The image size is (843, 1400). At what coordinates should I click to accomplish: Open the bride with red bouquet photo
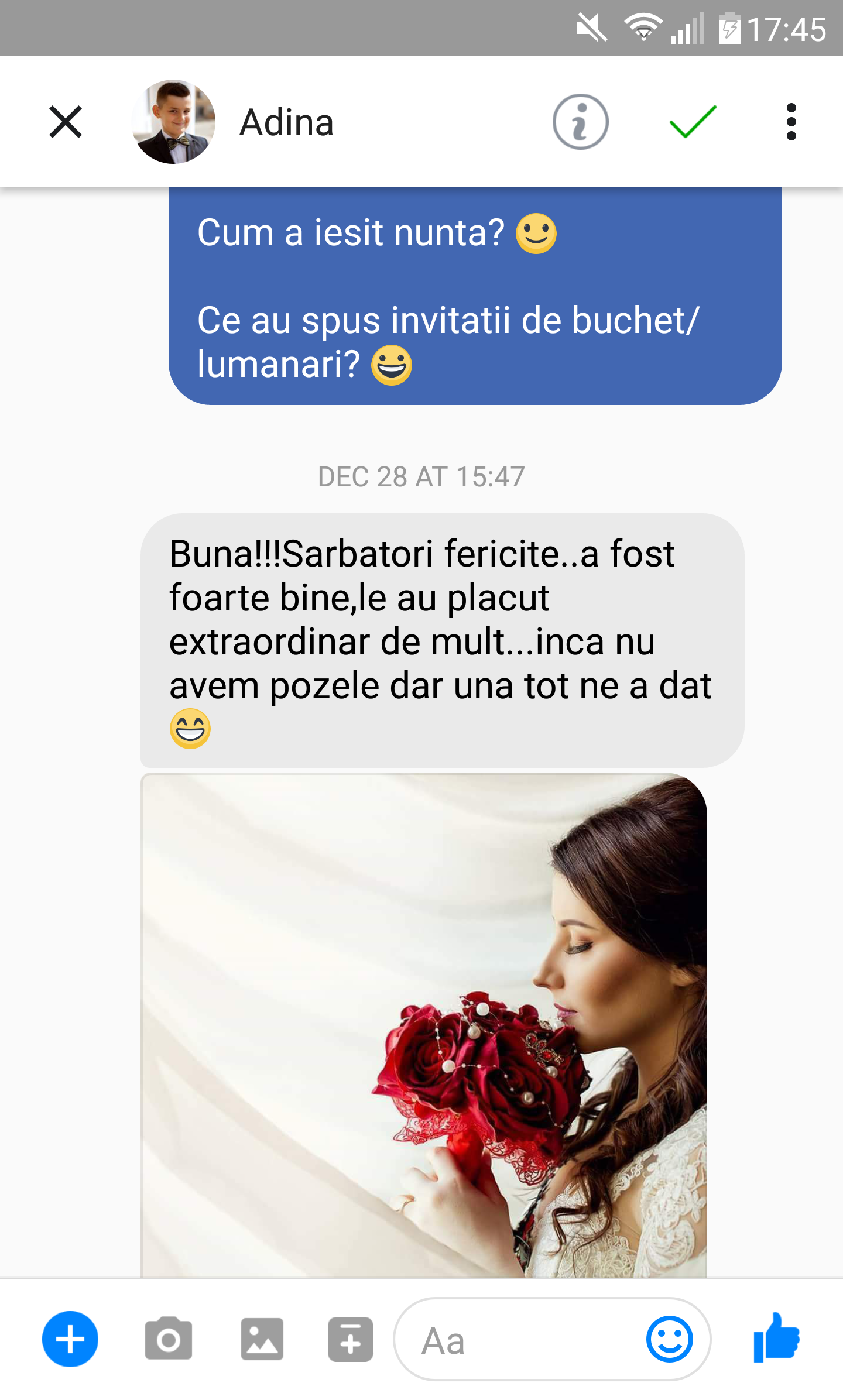click(424, 1025)
